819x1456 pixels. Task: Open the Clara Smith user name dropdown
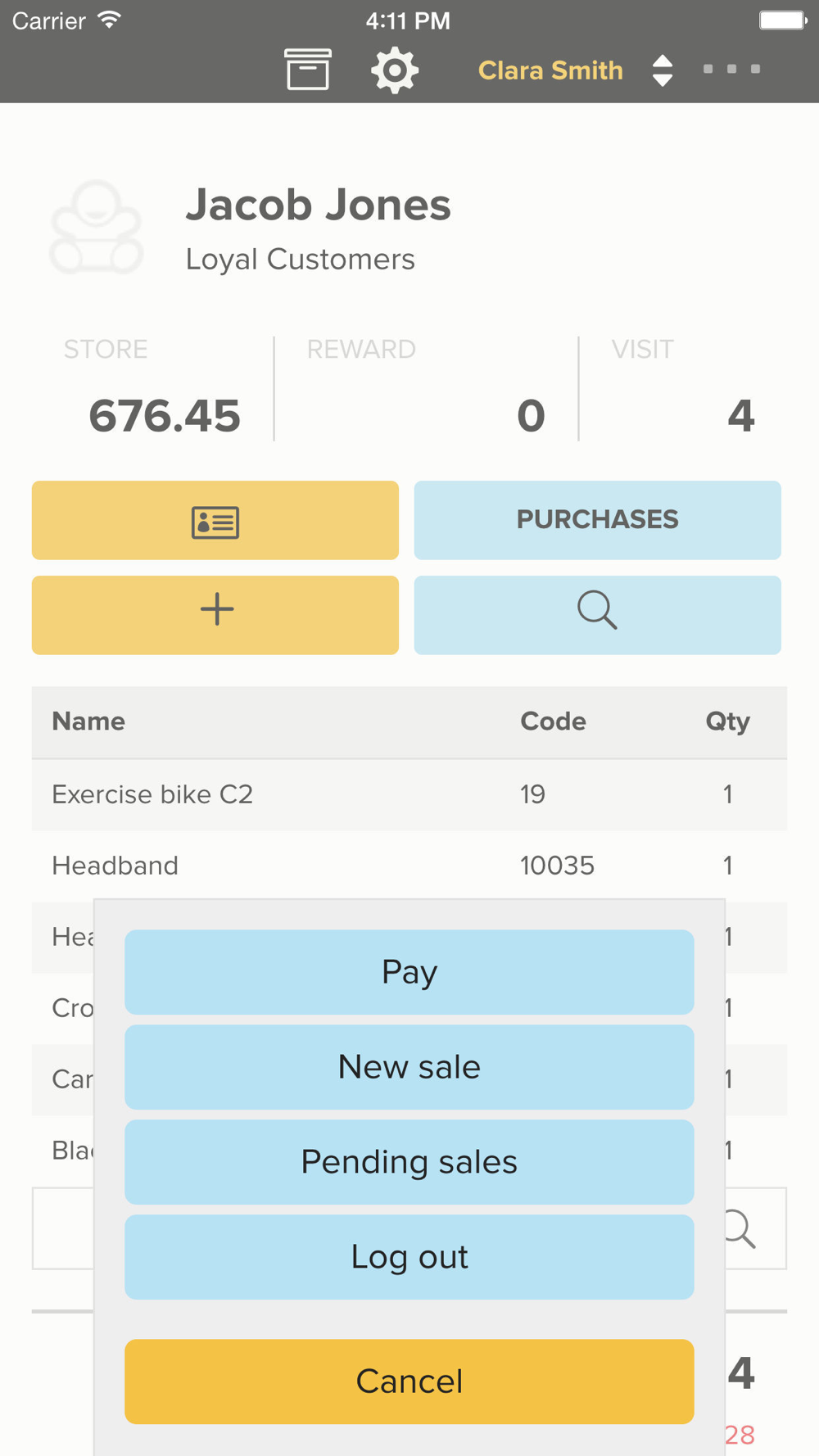click(x=550, y=70)
